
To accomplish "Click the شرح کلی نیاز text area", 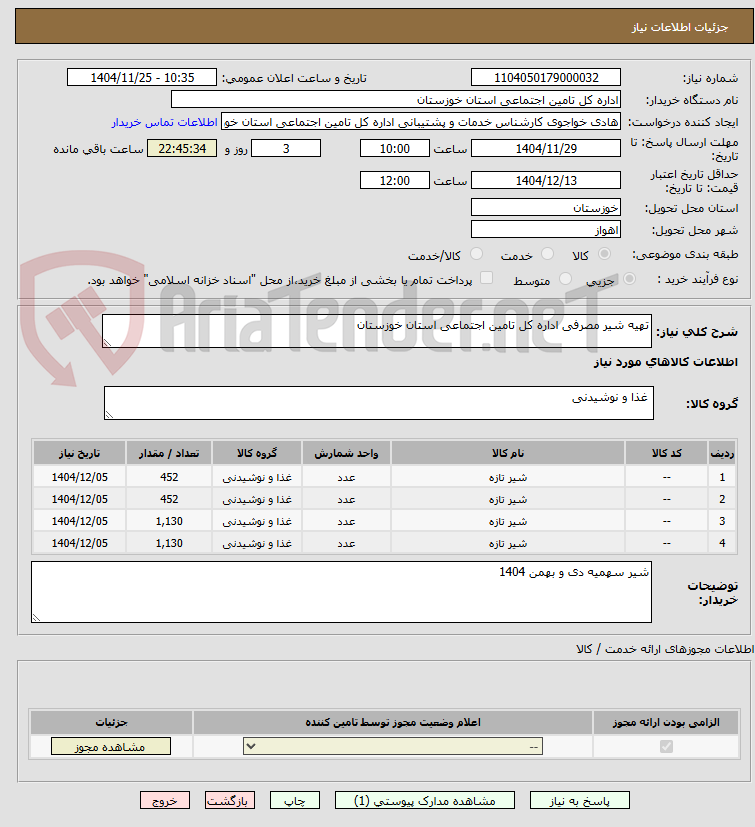I will tap(377, 331).
